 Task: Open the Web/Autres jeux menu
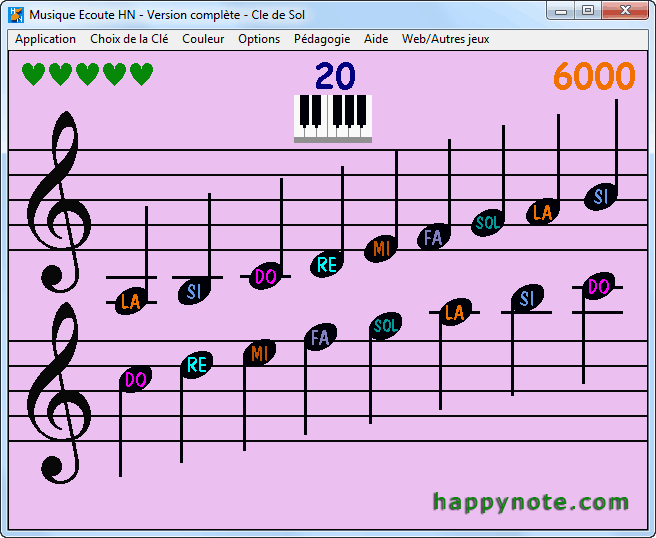click(445, 39)
